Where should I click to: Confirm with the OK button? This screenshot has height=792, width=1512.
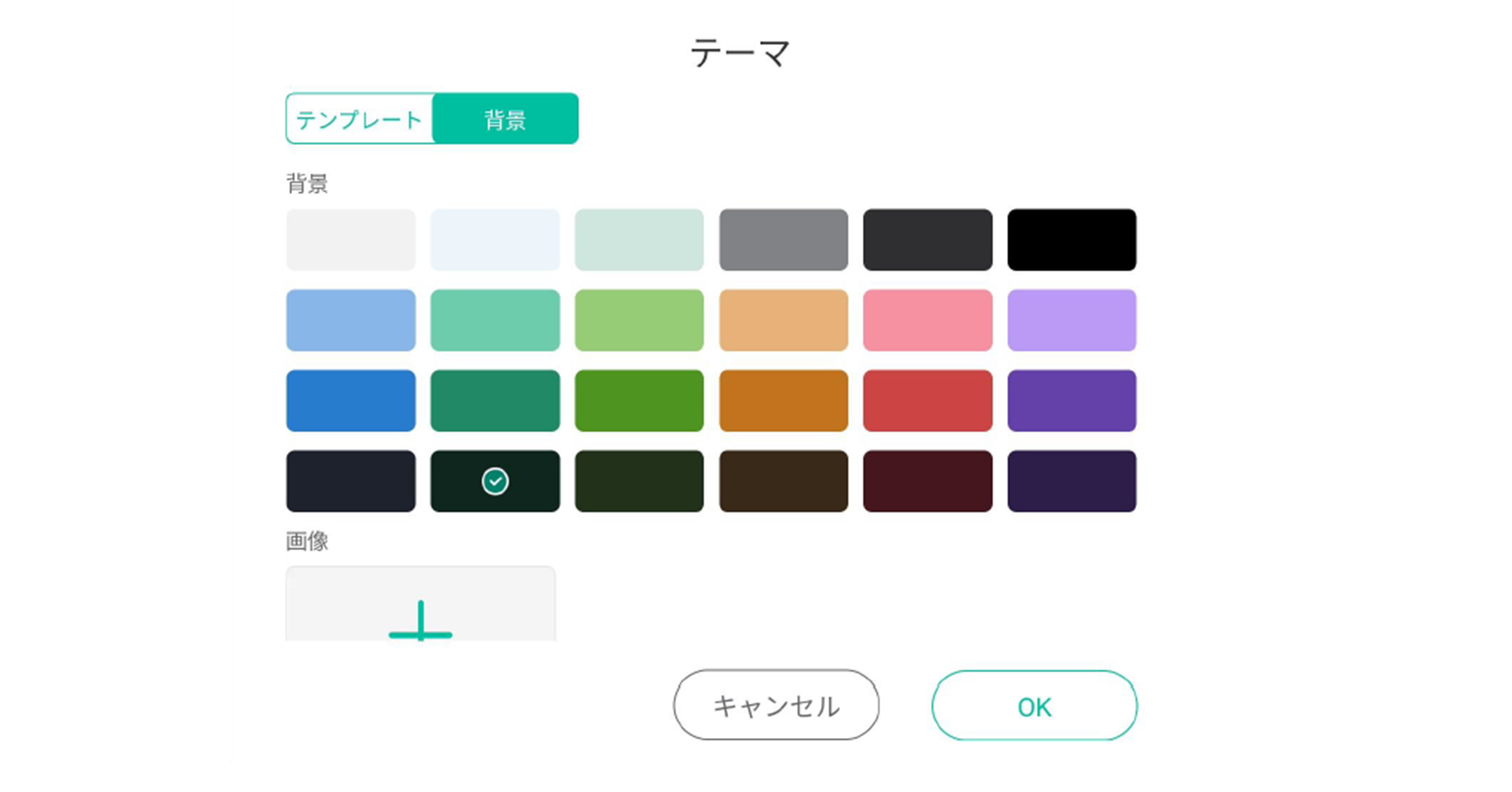1034,706
